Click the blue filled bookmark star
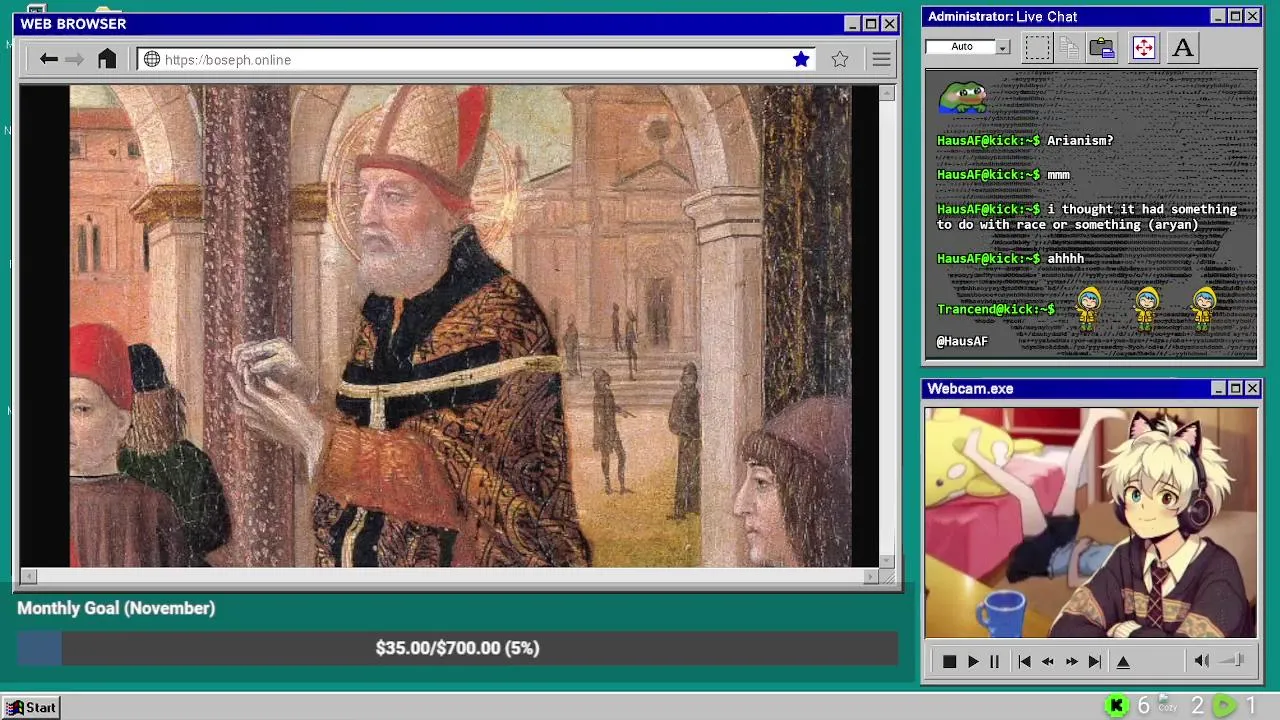 pos(801,59)
